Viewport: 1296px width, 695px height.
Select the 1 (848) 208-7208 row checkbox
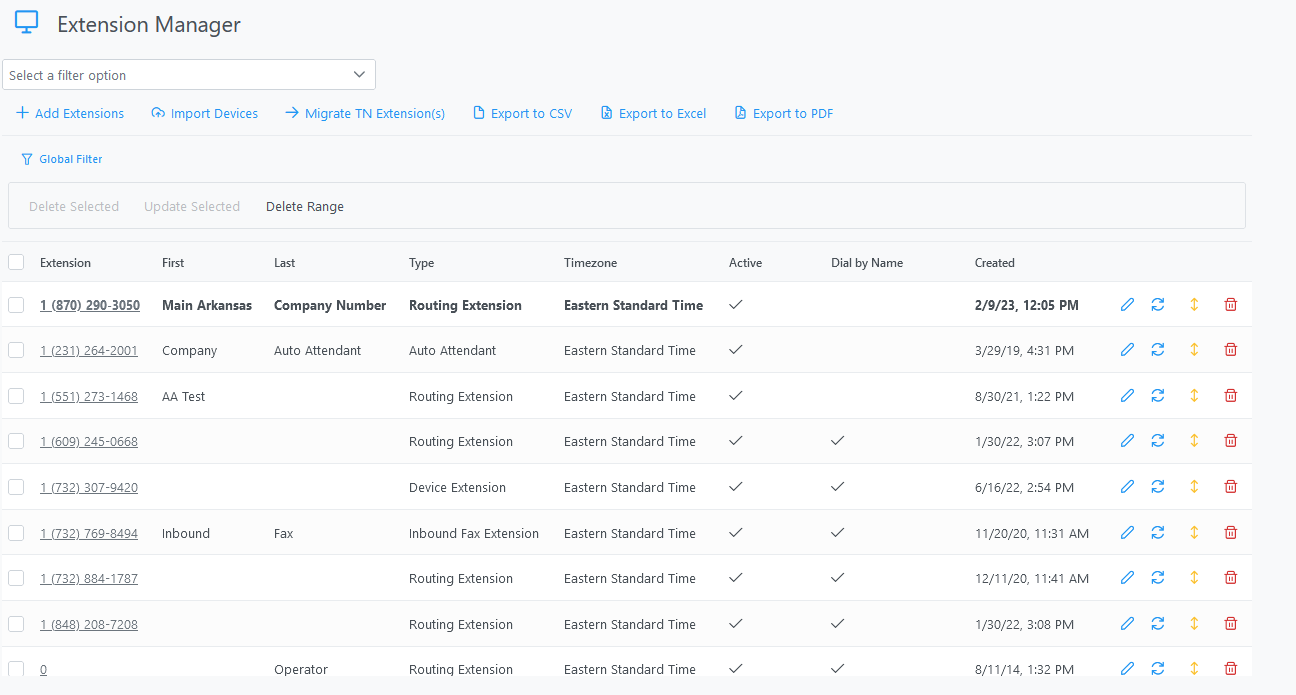click(x=16, y=624)
